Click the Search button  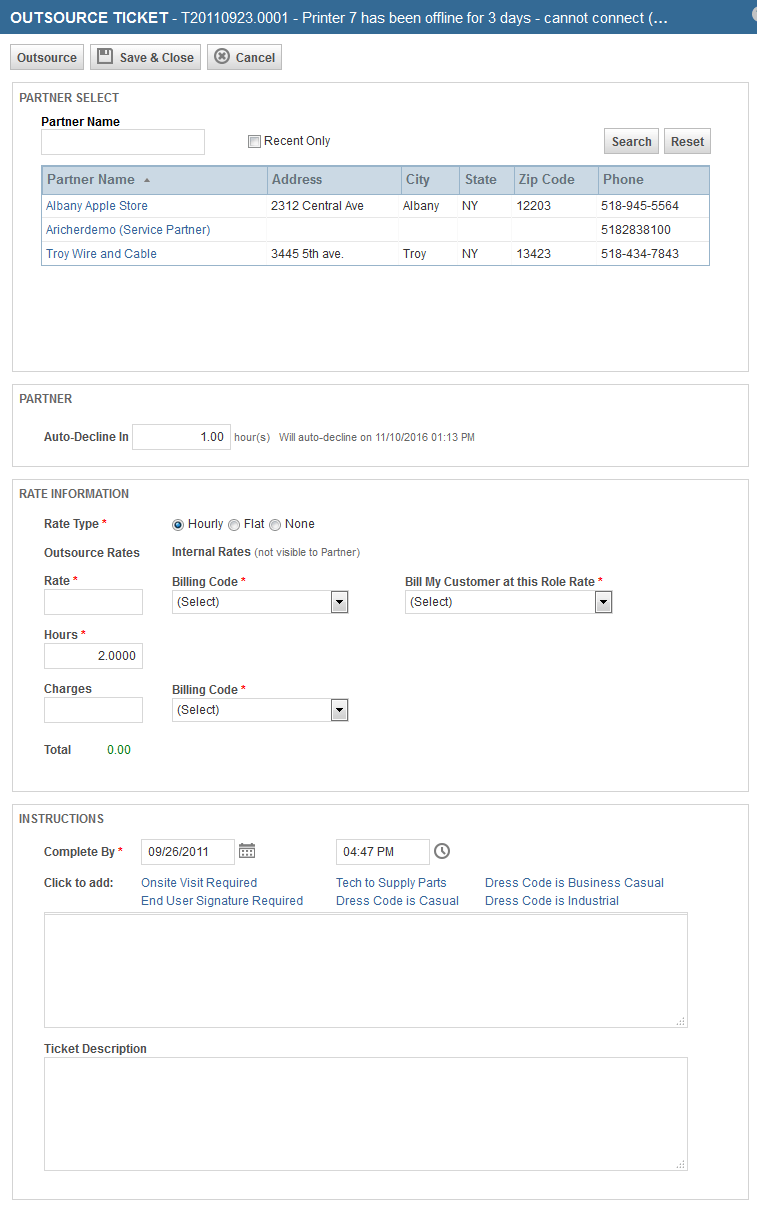tap(631, 141)
